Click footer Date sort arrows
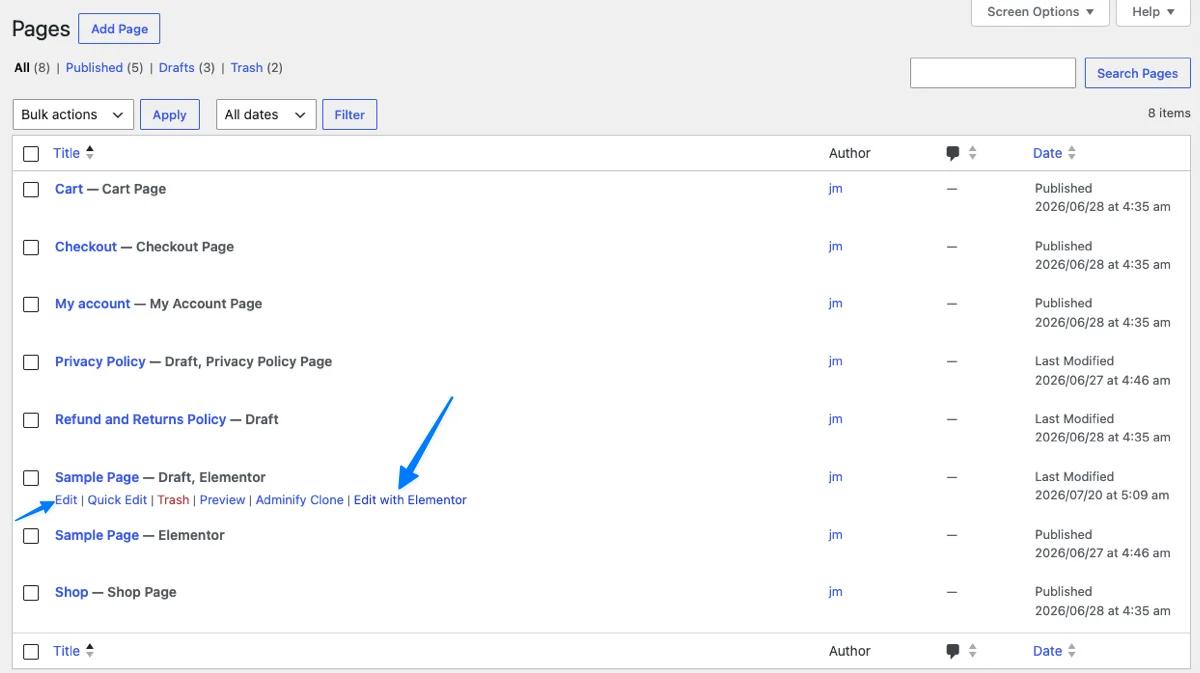Image resolution: width=1200 pixels, height=673 pixels. [x=1072, y=651]
